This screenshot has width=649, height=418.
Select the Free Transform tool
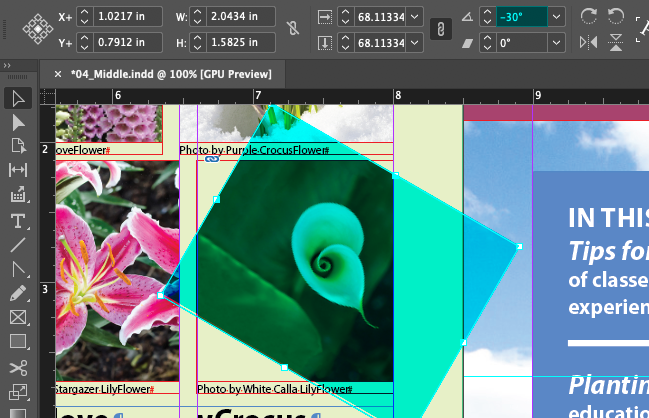[x=18, y=392]
